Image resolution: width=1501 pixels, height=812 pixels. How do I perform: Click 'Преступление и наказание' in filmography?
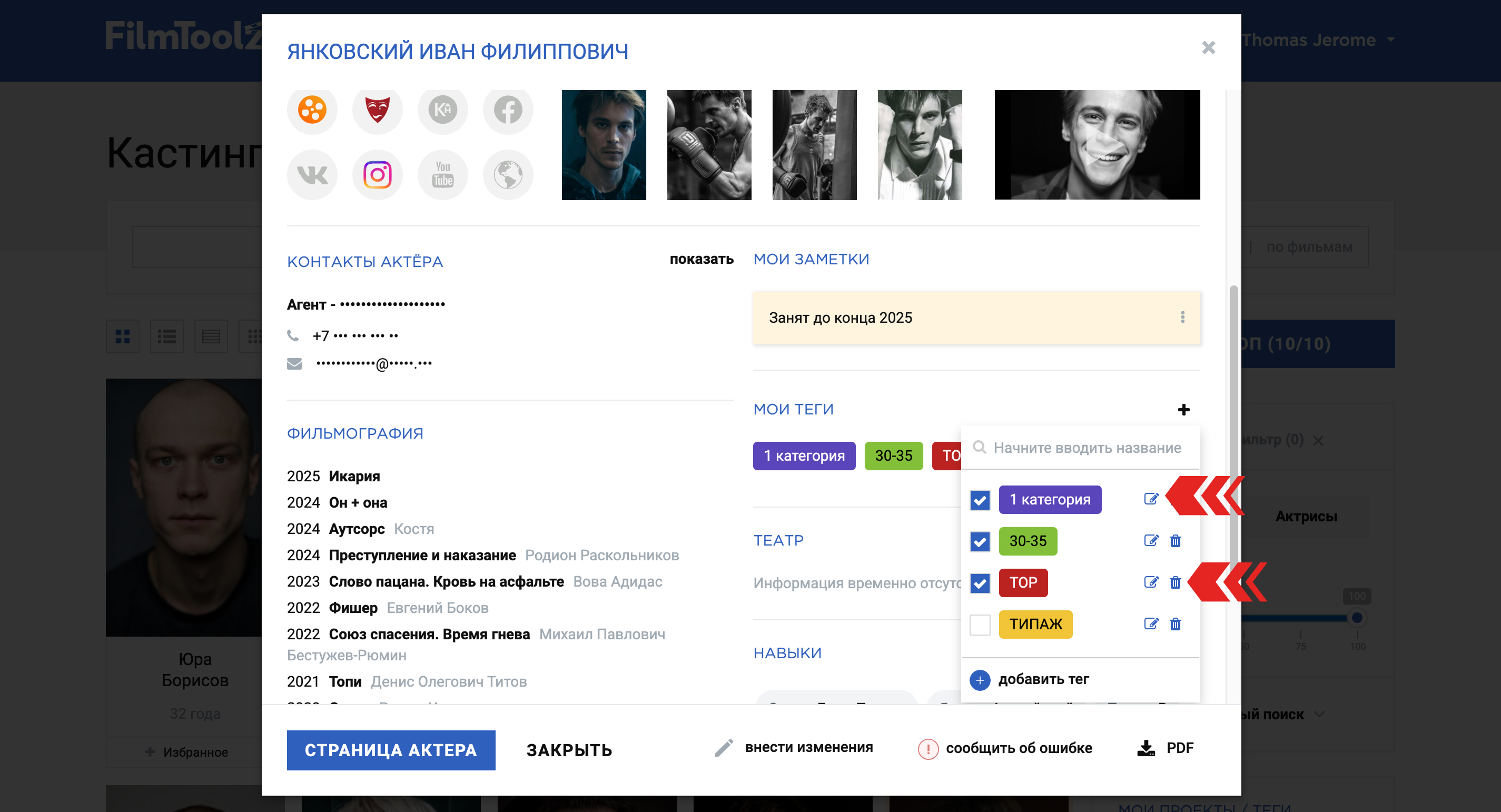tap(422, 555)
